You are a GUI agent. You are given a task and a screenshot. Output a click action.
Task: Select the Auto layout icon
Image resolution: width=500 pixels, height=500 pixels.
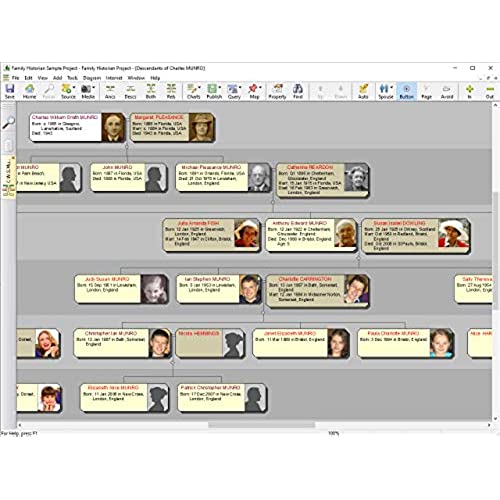click(x=363, y=91)
